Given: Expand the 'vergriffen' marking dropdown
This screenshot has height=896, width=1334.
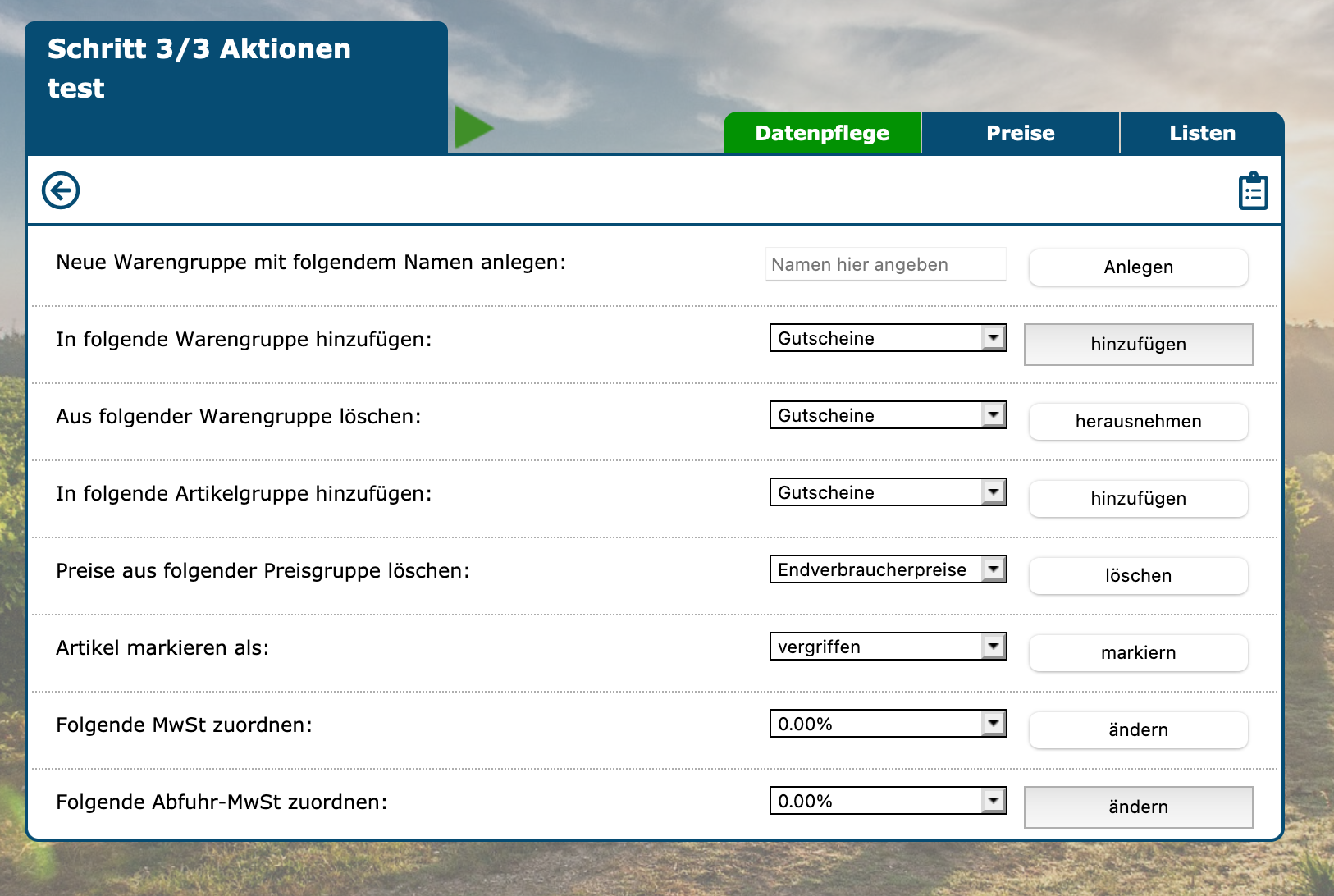Looking at the screenshot, I should (x=888, y=647).
